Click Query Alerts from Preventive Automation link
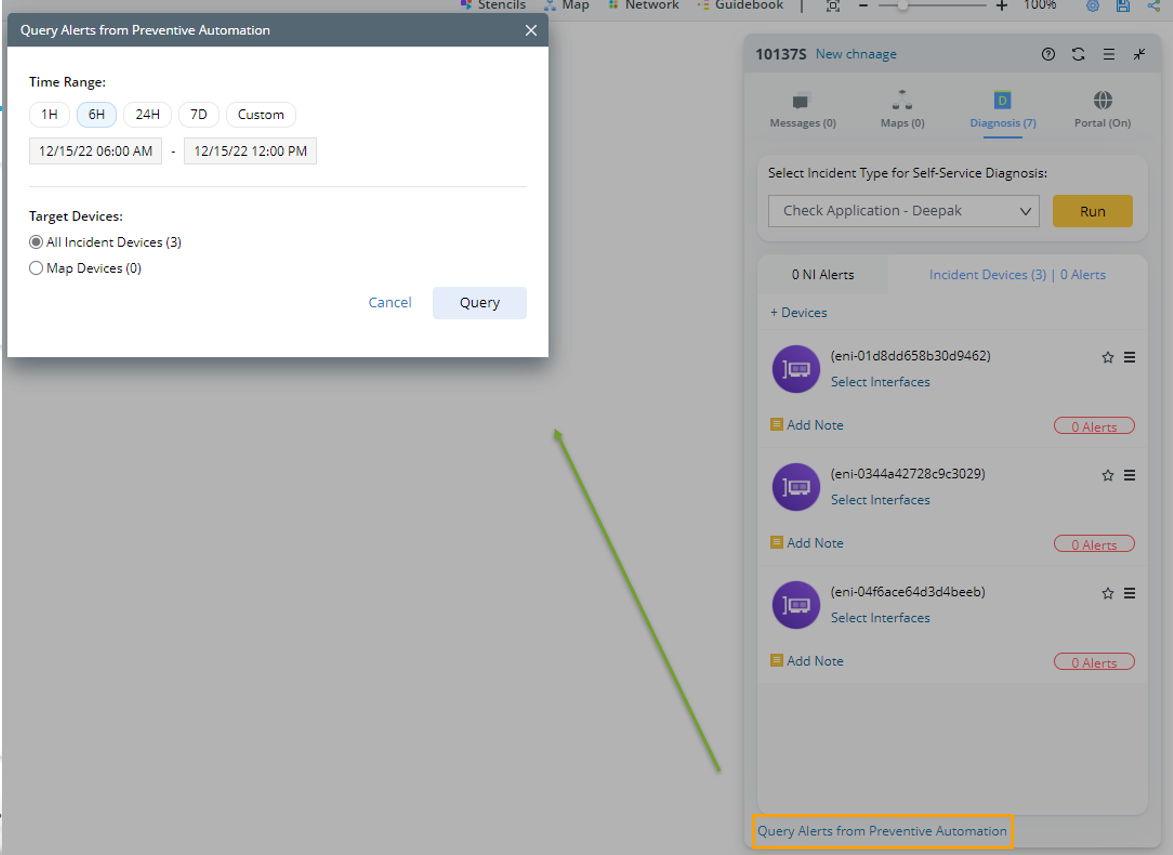 882,831
